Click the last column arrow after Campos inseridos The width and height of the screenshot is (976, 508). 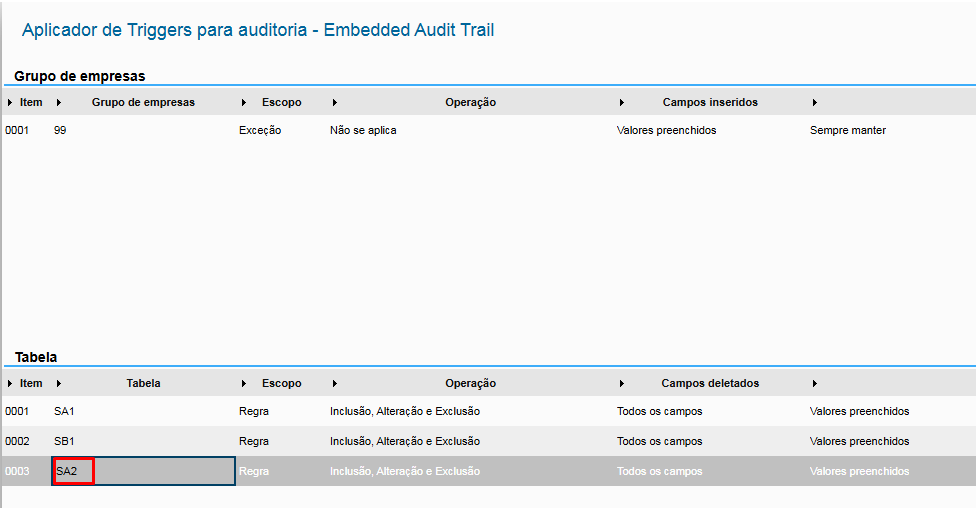click(815, 102)
